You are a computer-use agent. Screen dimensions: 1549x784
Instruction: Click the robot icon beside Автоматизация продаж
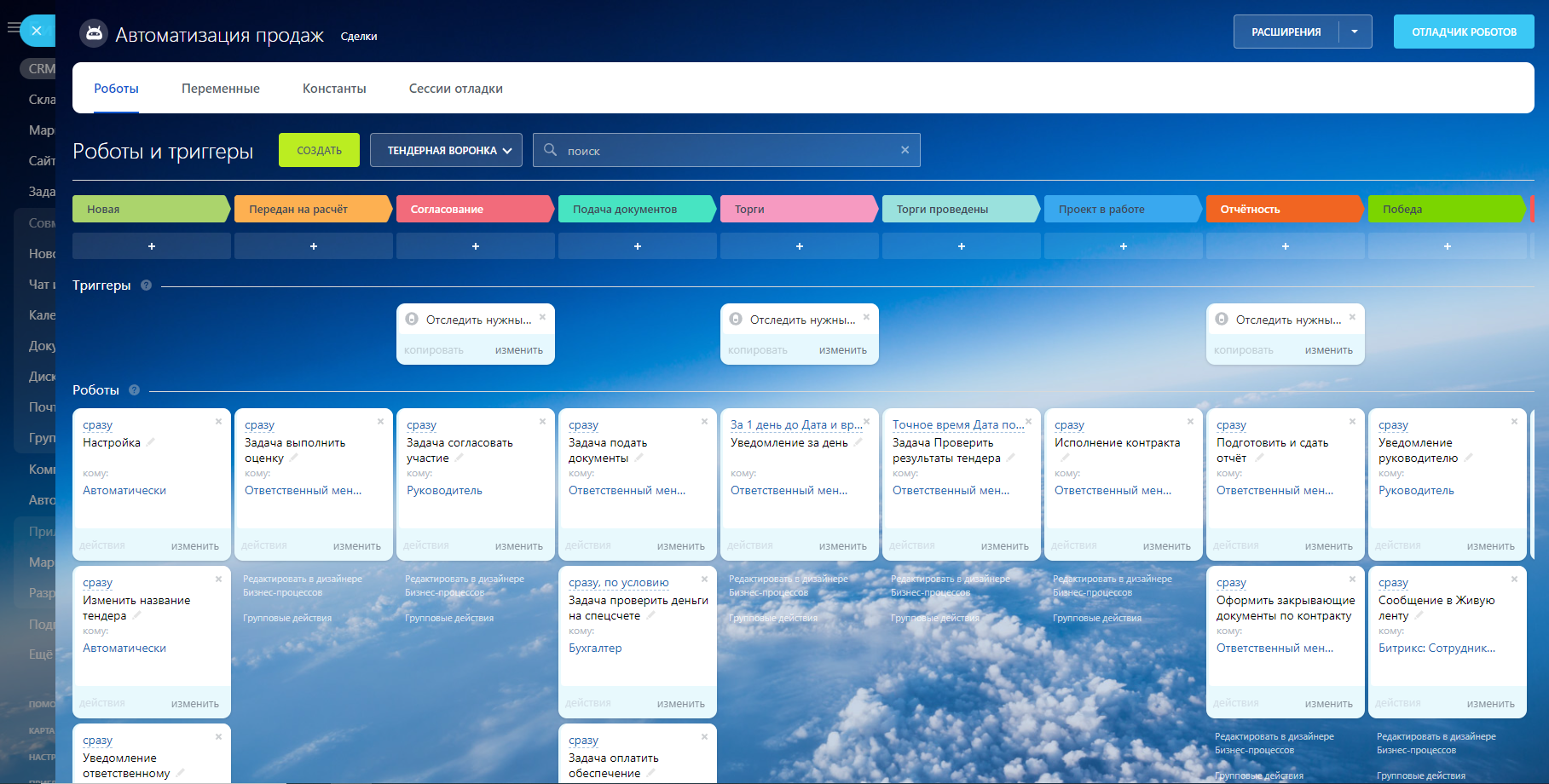(94, 34)
